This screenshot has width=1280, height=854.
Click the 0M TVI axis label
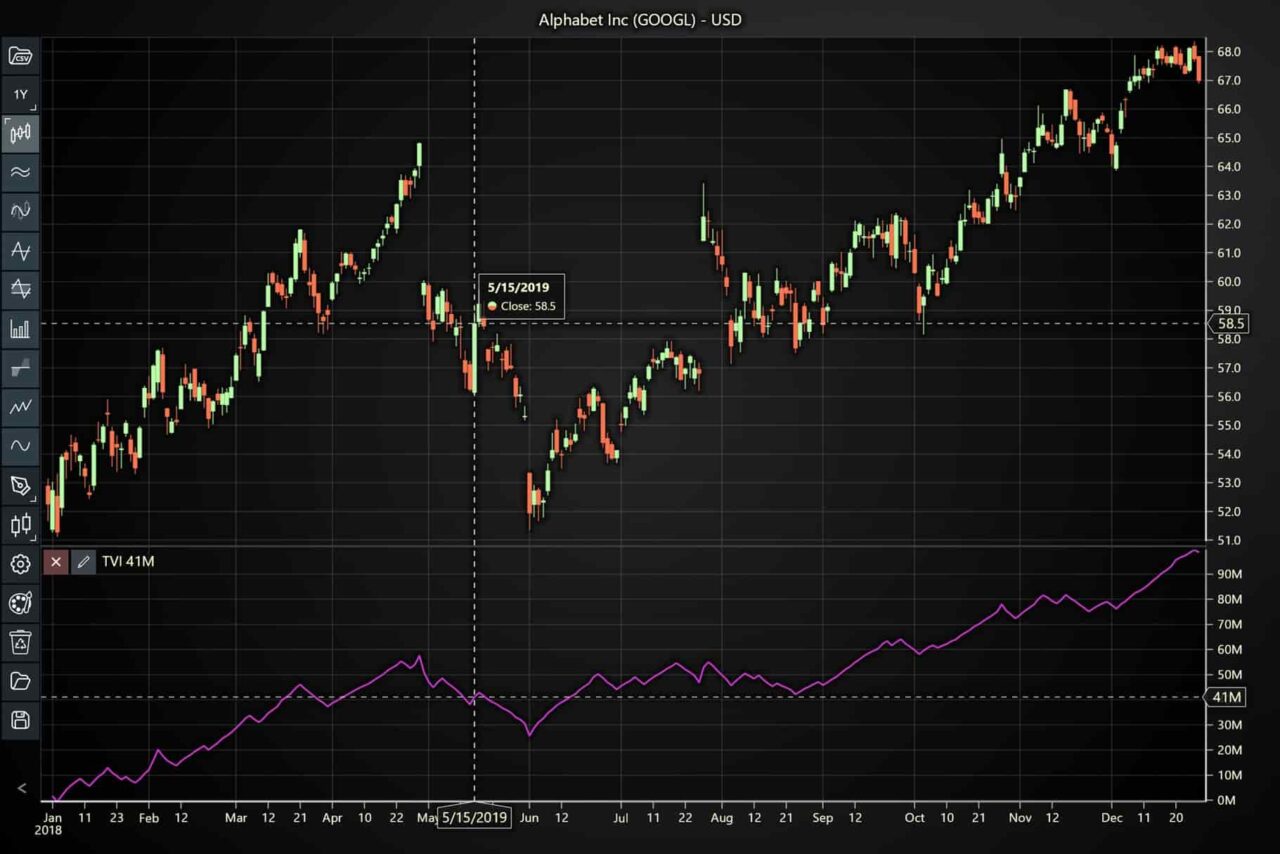1229,800
